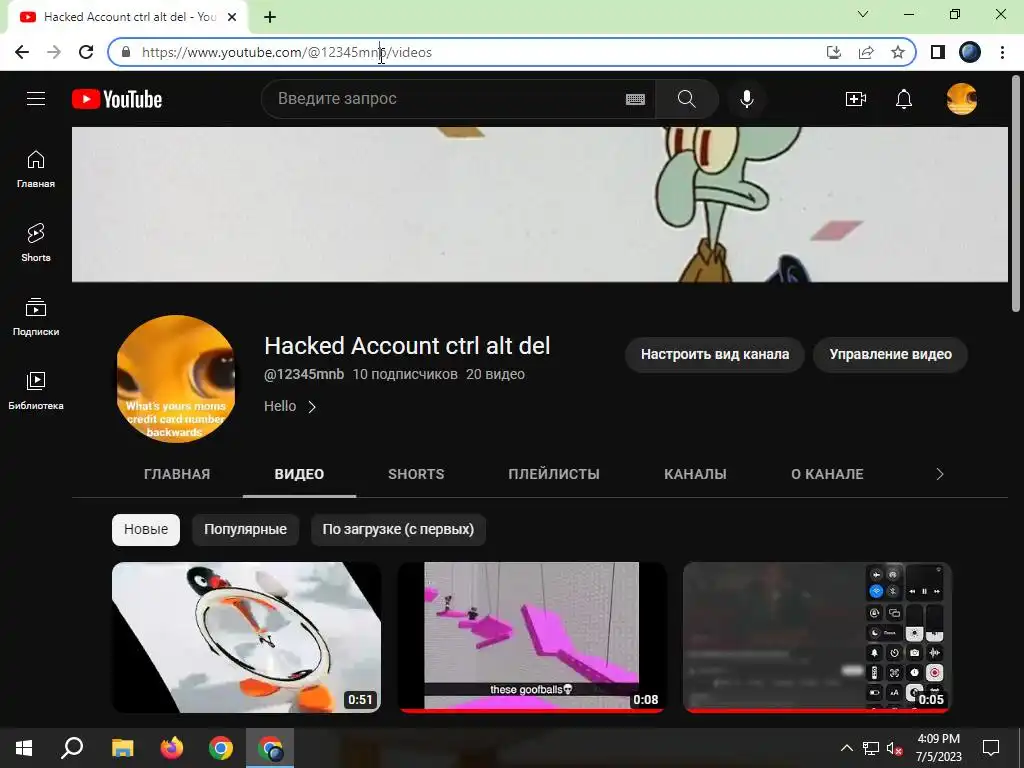Open the control center 0:05 video thumbnail
The width and height of the screenshot is (1024, 768).
(x=817, y=637)
